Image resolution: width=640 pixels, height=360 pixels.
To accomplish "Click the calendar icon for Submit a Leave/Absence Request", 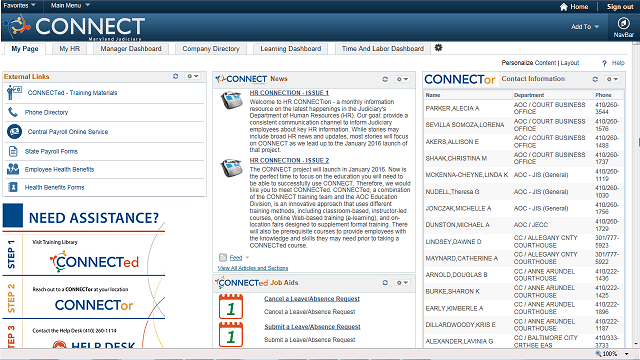I will (x=231, y=334).
